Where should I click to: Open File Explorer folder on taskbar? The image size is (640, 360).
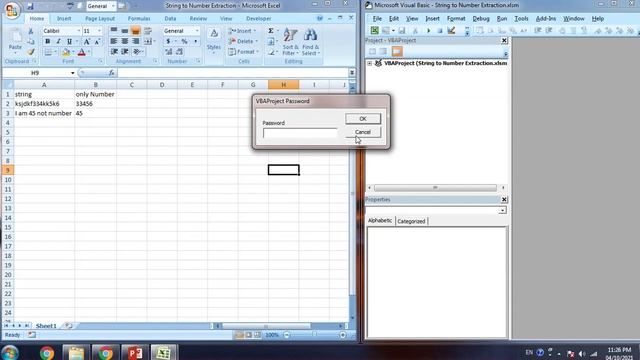pyautogui.click(x=76, y=352)
